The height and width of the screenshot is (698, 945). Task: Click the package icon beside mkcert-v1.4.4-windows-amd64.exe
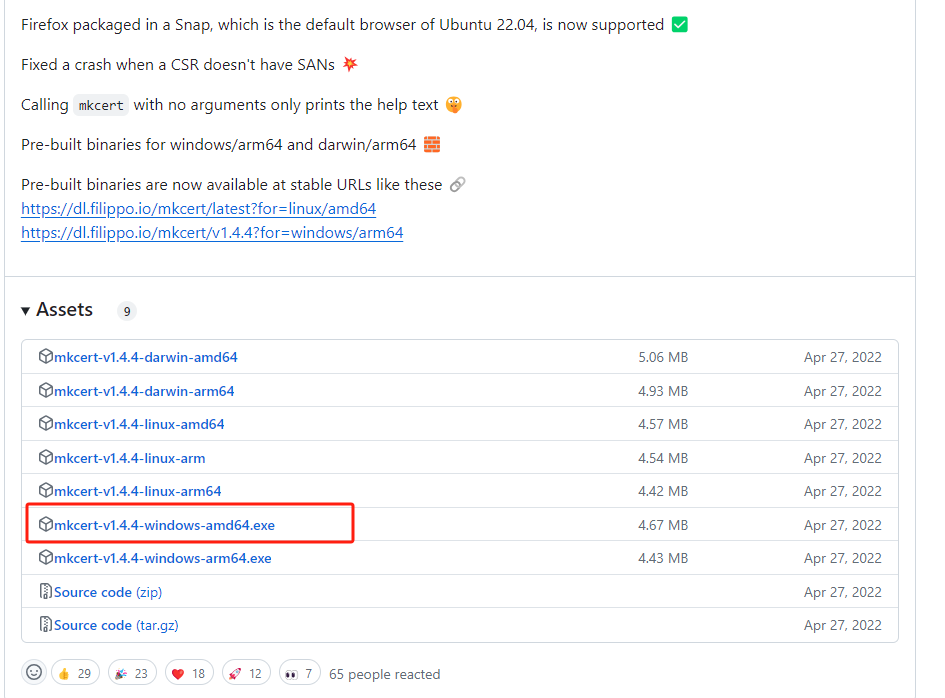(x=46, y=524)
